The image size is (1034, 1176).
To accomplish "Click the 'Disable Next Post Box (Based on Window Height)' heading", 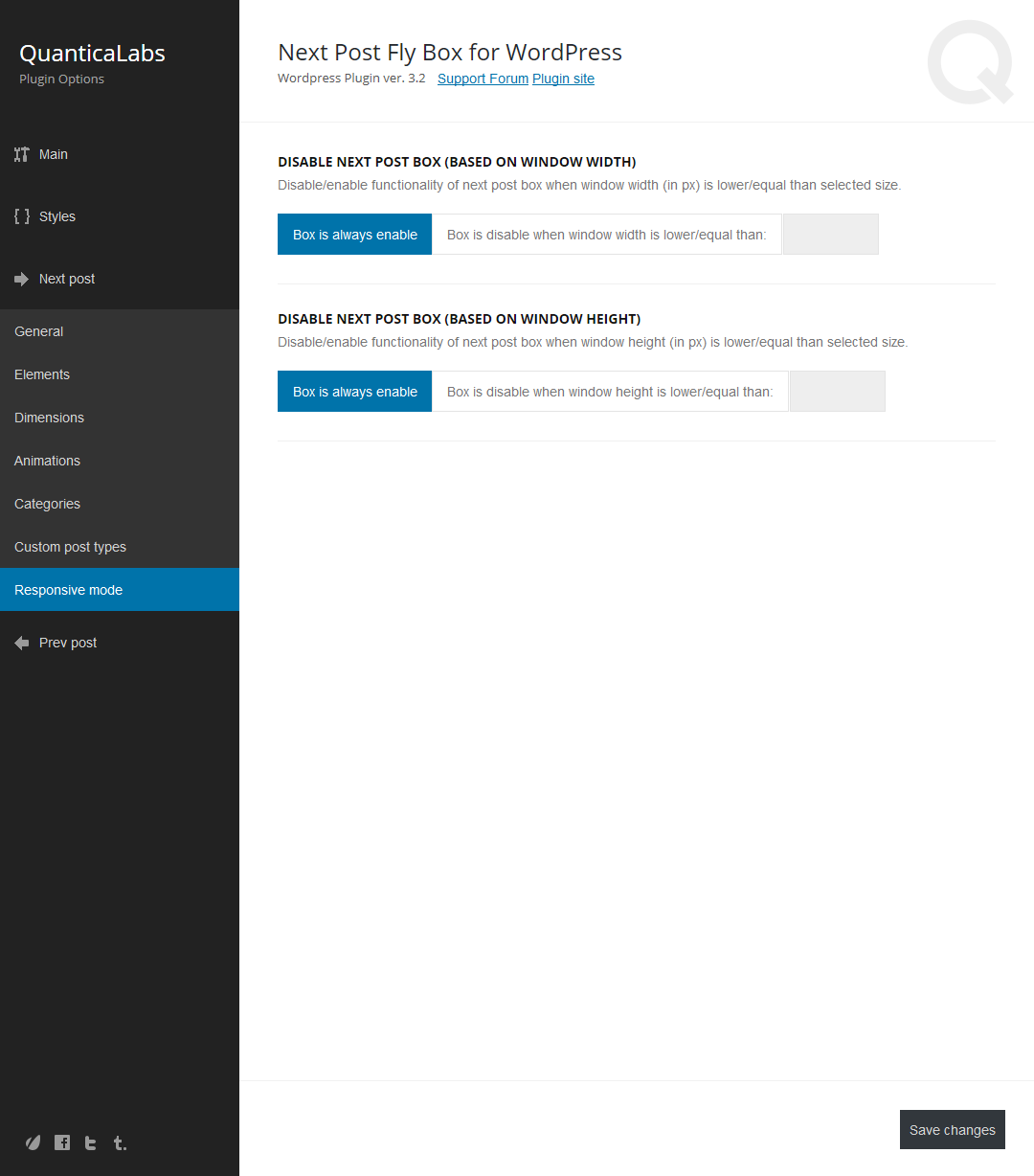I will (x=460, y=319).
